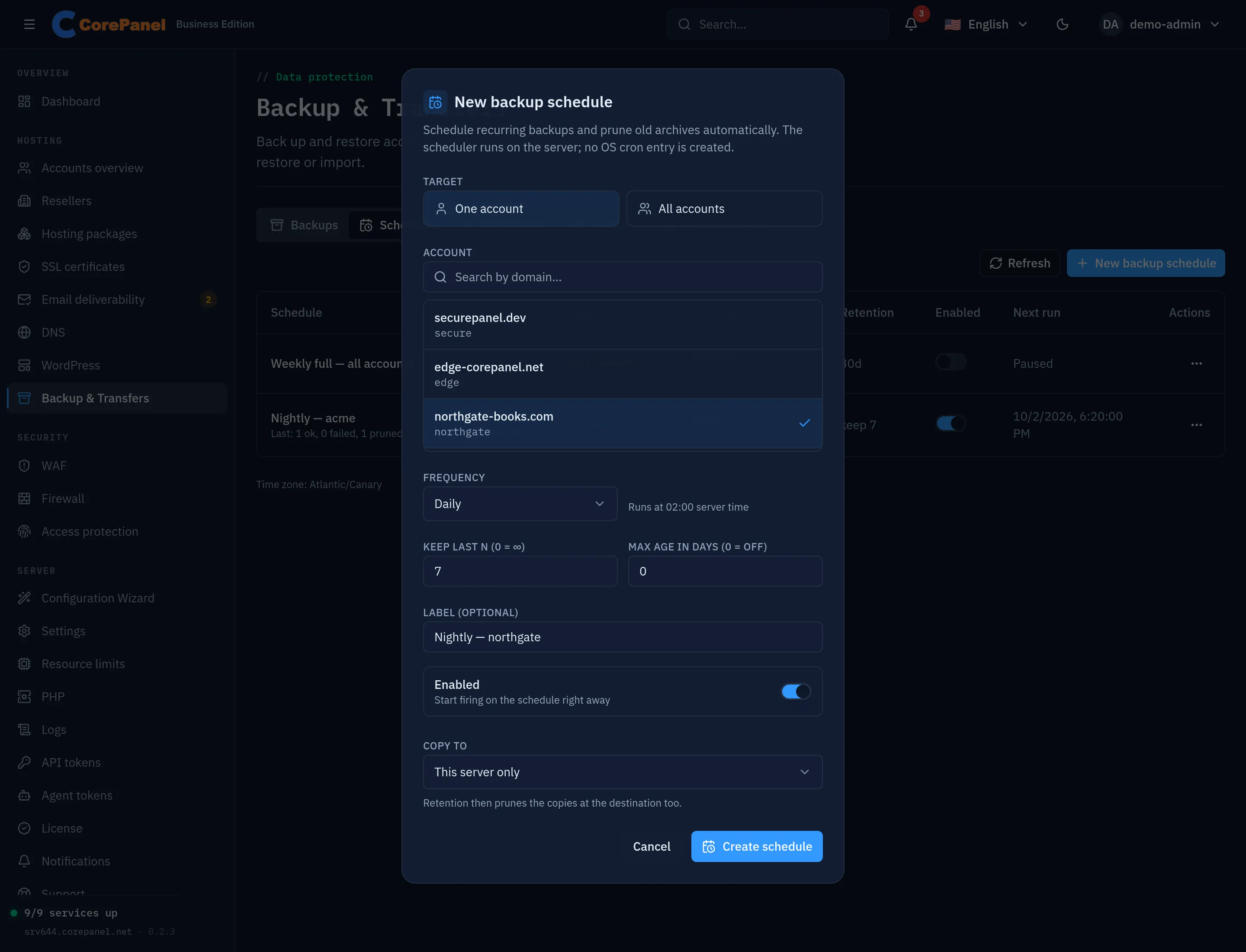Select One account target

click(521, 209)
